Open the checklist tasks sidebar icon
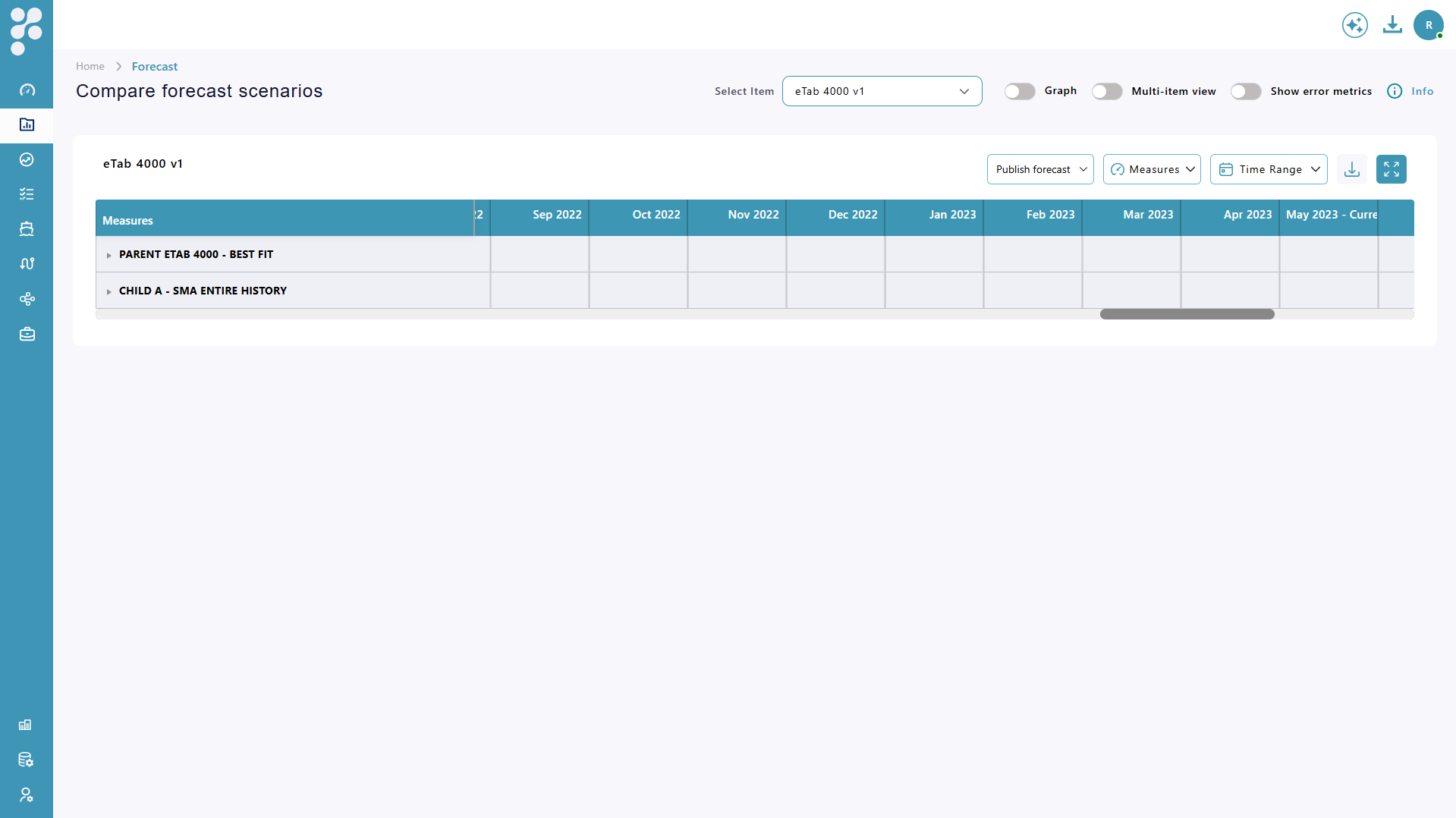This screenshot has width=1456, height=818. [x=27, y=194]
